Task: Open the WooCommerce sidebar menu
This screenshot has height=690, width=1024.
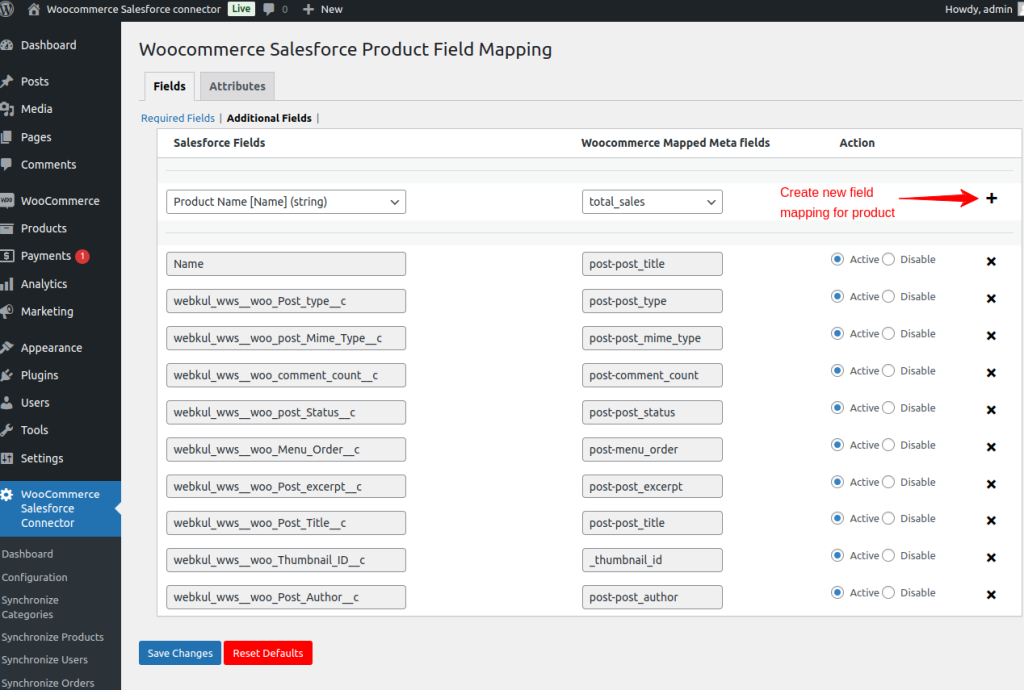Action: coord(60,201)
